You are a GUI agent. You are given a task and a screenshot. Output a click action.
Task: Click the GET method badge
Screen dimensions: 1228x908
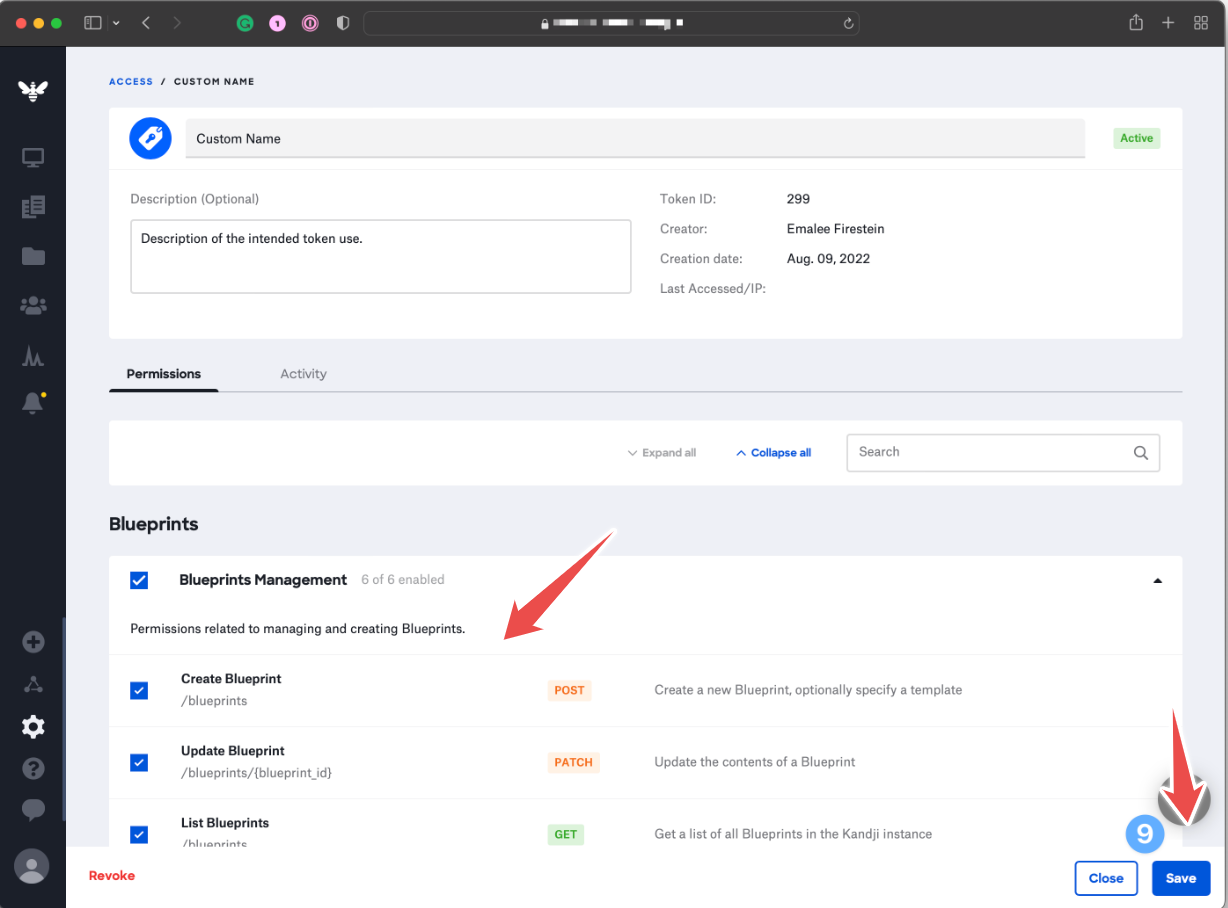[x=566, y=834]
